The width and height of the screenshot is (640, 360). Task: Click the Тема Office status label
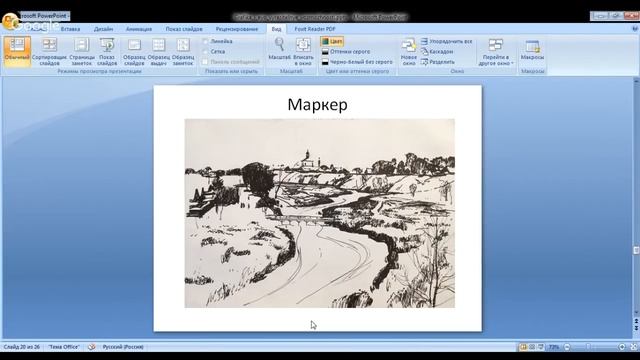point(64,347)
